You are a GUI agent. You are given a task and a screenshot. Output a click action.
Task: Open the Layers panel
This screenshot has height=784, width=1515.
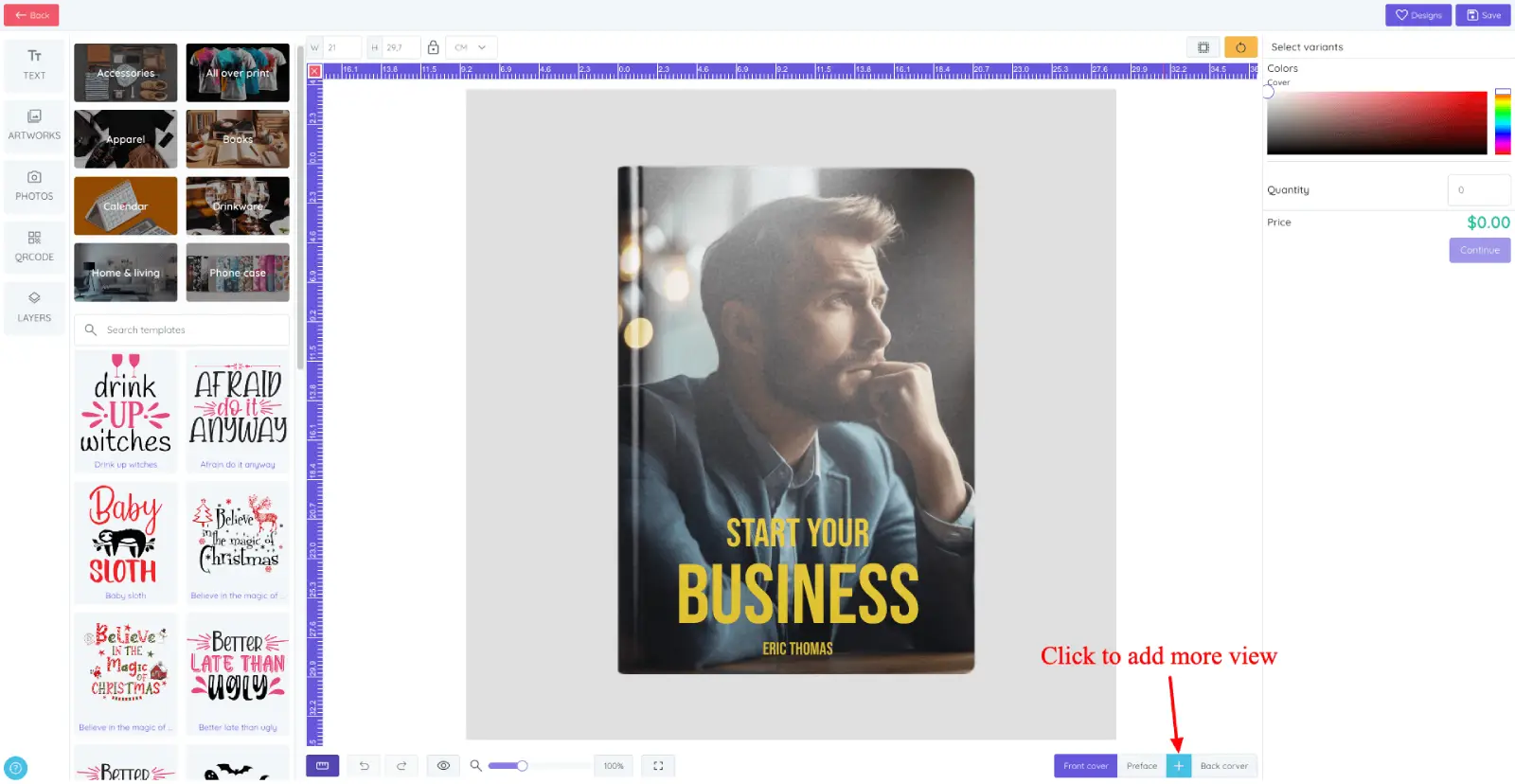[34, 308]
